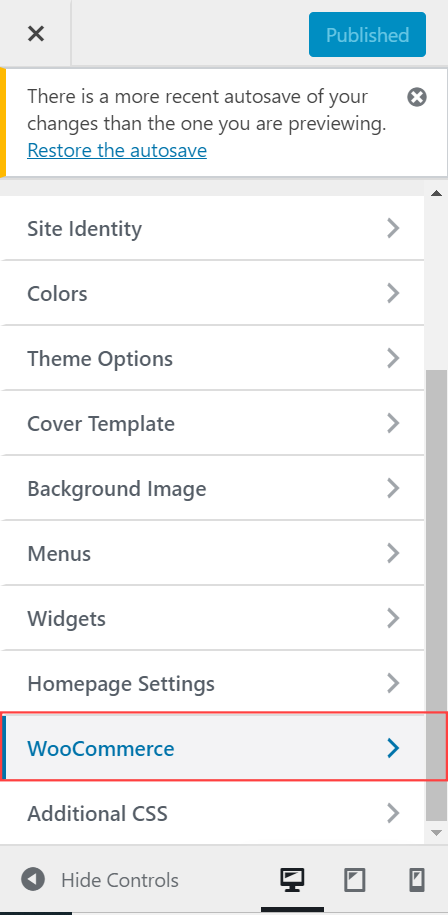This screenshot has width=448, height=915.
Task: Expand the Additional CSS chevron
Action: (394, 813)
